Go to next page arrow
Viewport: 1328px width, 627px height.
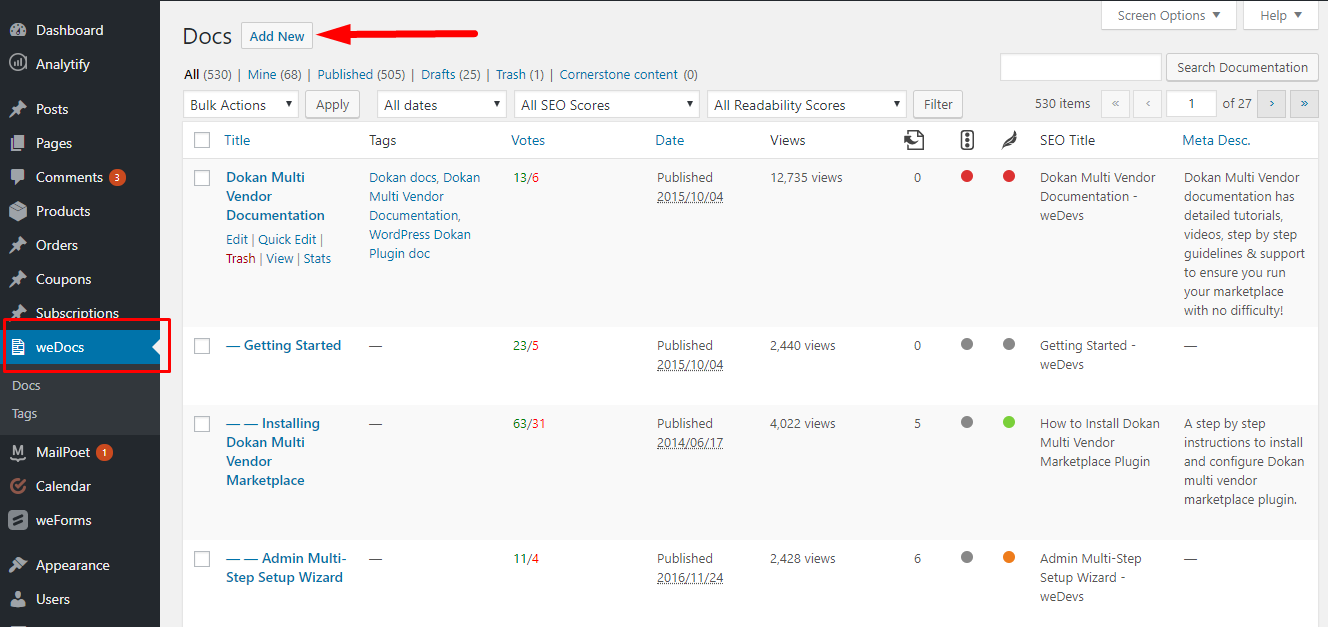[1271, 103]
